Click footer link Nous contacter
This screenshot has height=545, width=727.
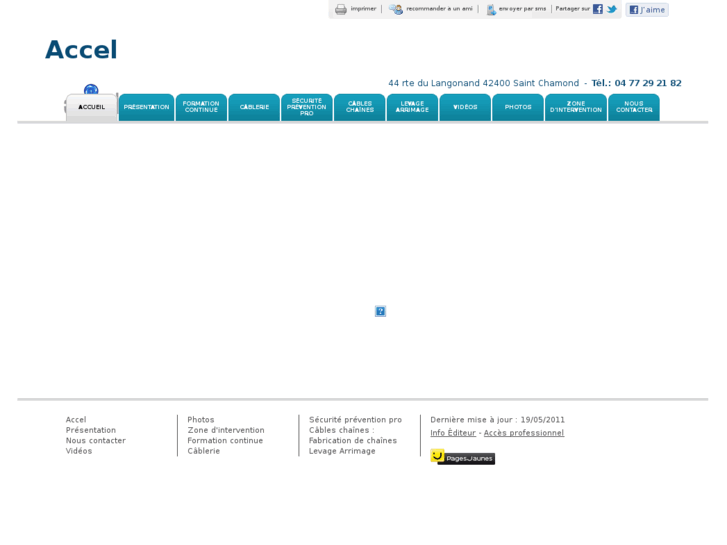pos(96,441)
